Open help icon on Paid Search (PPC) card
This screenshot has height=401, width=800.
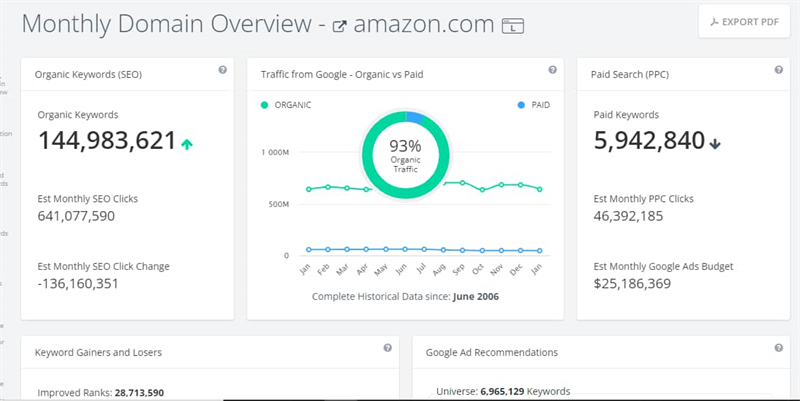pos(779,70)
